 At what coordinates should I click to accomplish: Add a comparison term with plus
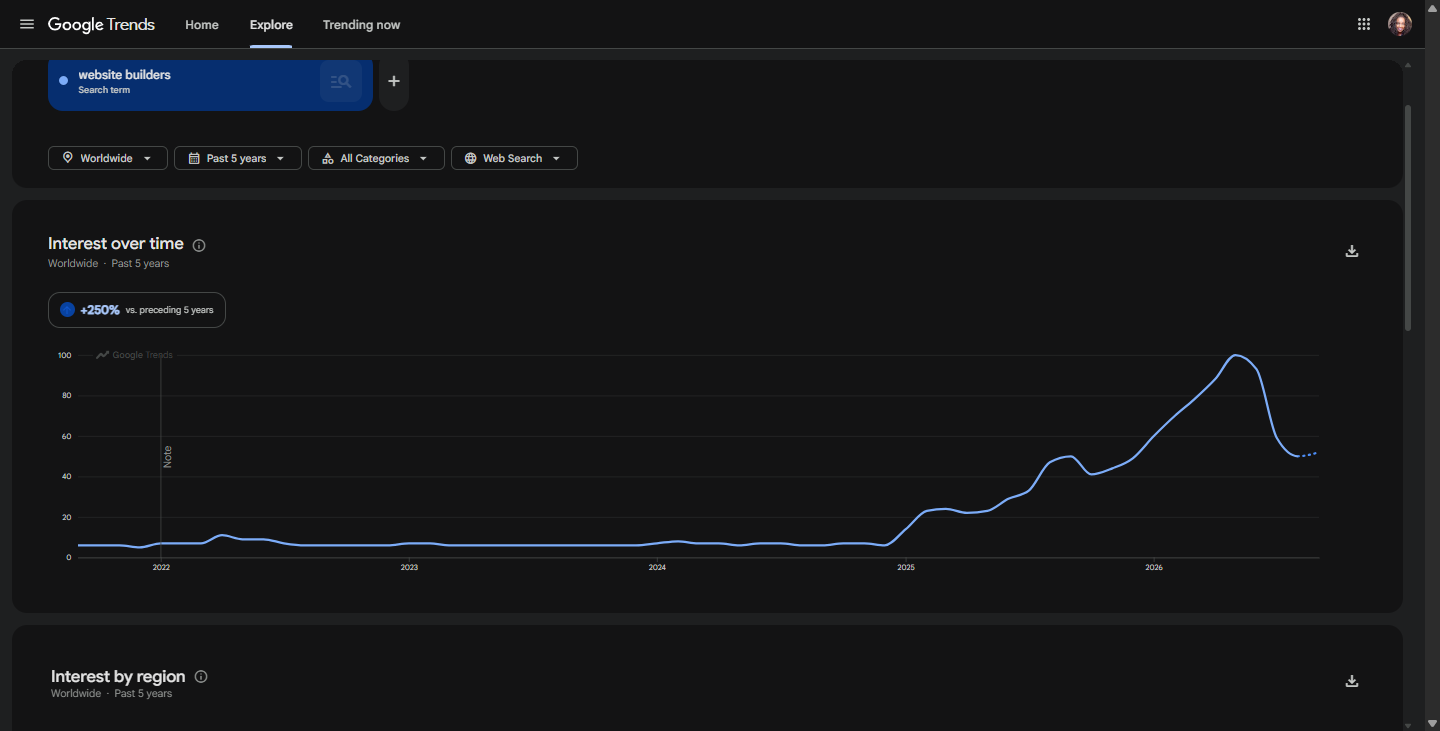[x=394, y=81]
